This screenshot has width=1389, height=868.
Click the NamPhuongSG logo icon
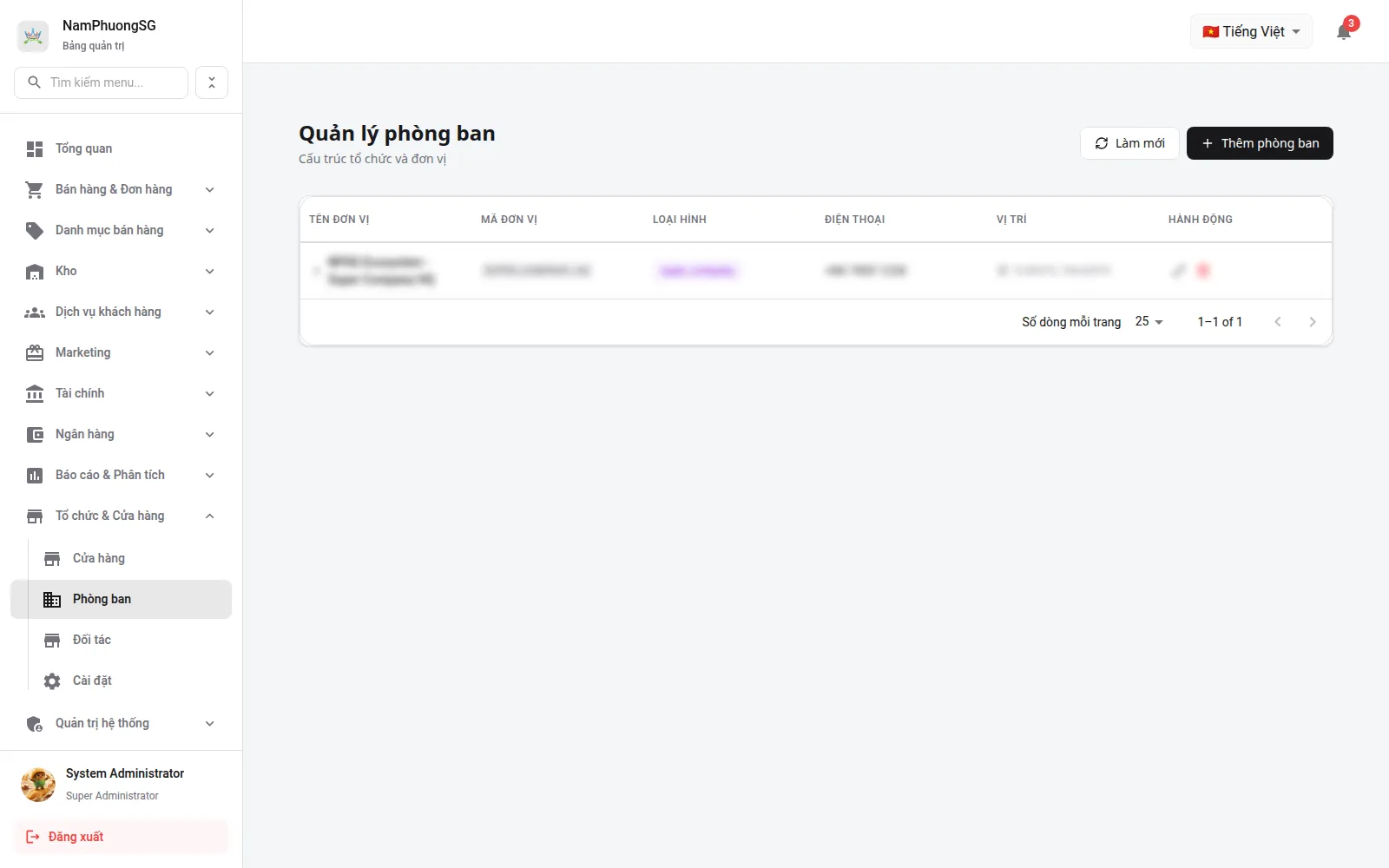33,36
